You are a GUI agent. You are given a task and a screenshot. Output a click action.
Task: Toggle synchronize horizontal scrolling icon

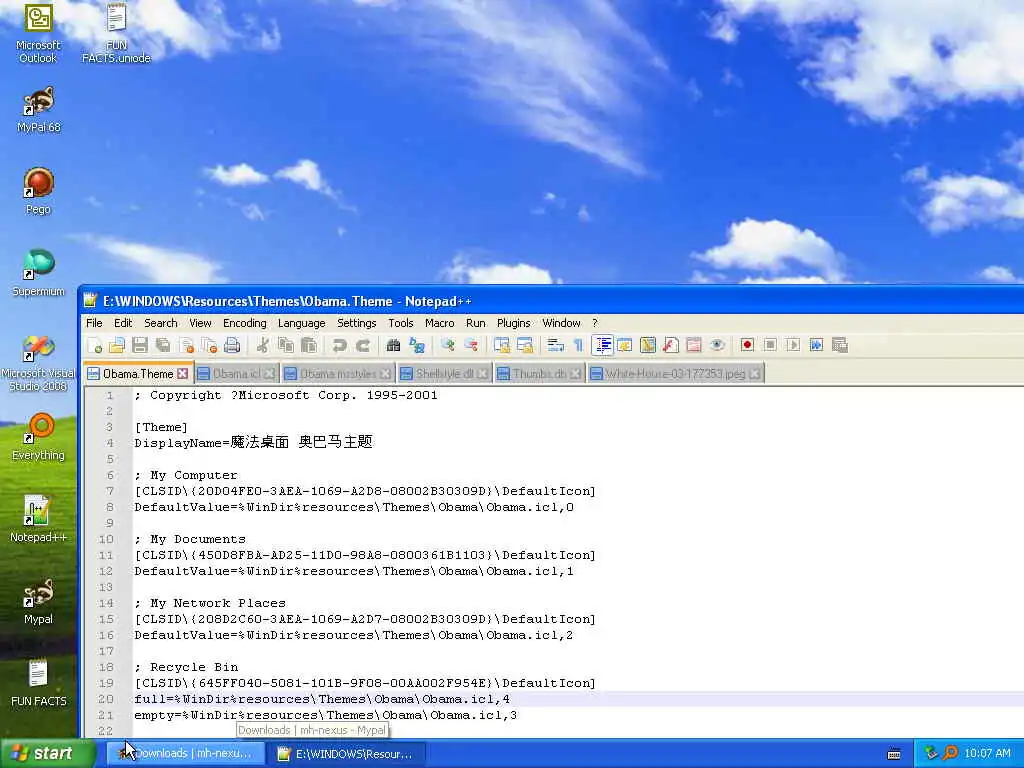(524, 345)
